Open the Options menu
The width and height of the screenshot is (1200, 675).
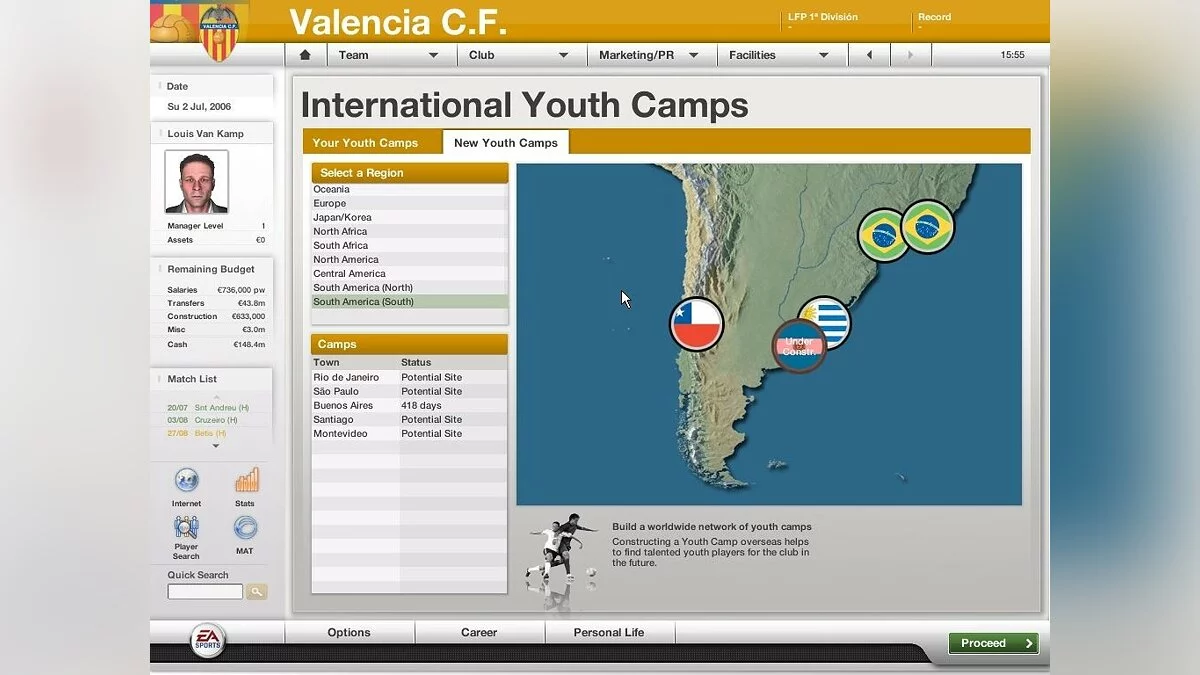(x=349, y=632)
